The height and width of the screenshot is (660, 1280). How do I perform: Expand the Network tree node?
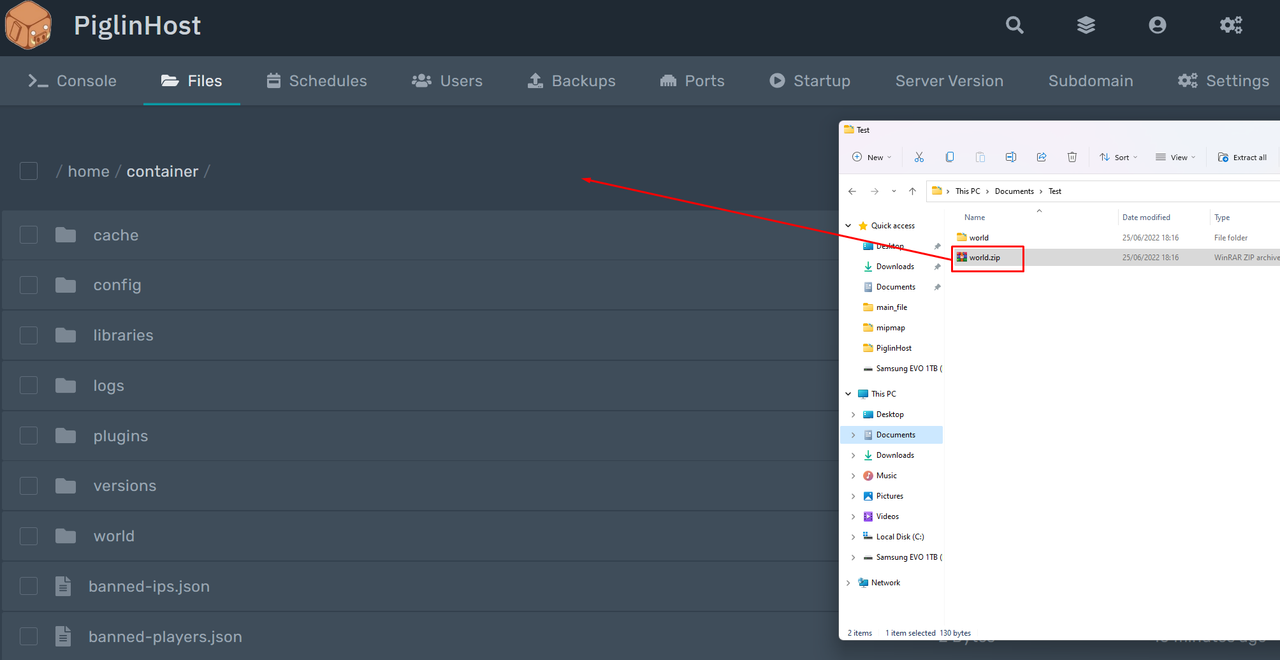848,583
